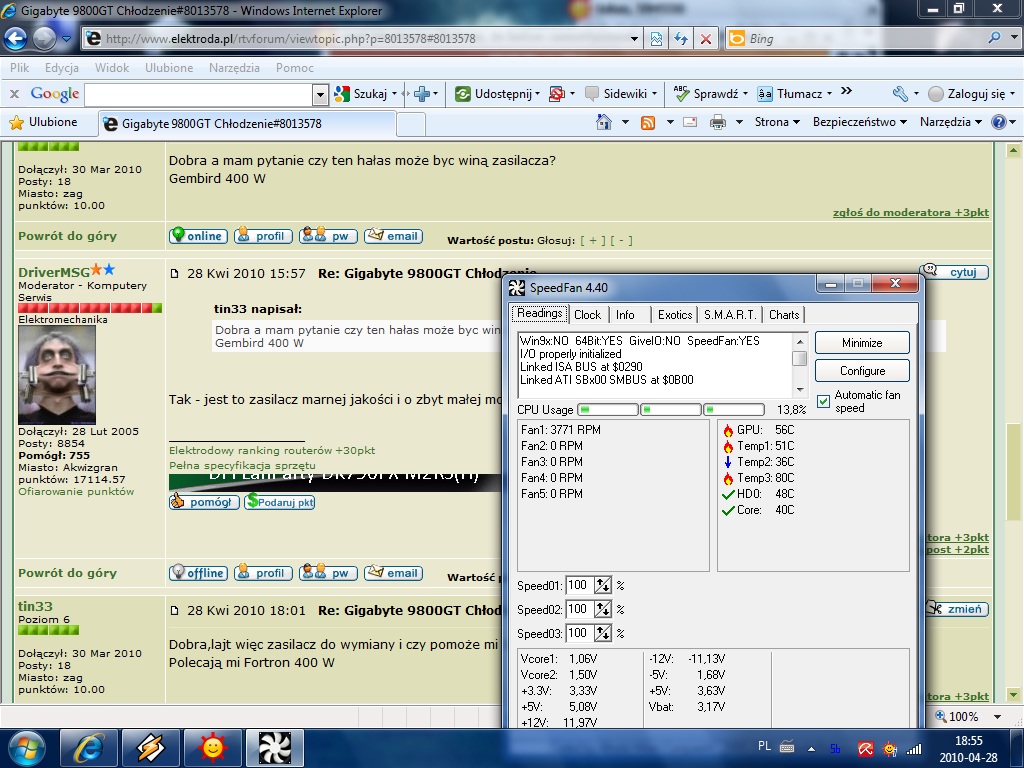This screenshot has width=1024, height=768.
Task: Open the Widok menu
Action: point(112,67)
